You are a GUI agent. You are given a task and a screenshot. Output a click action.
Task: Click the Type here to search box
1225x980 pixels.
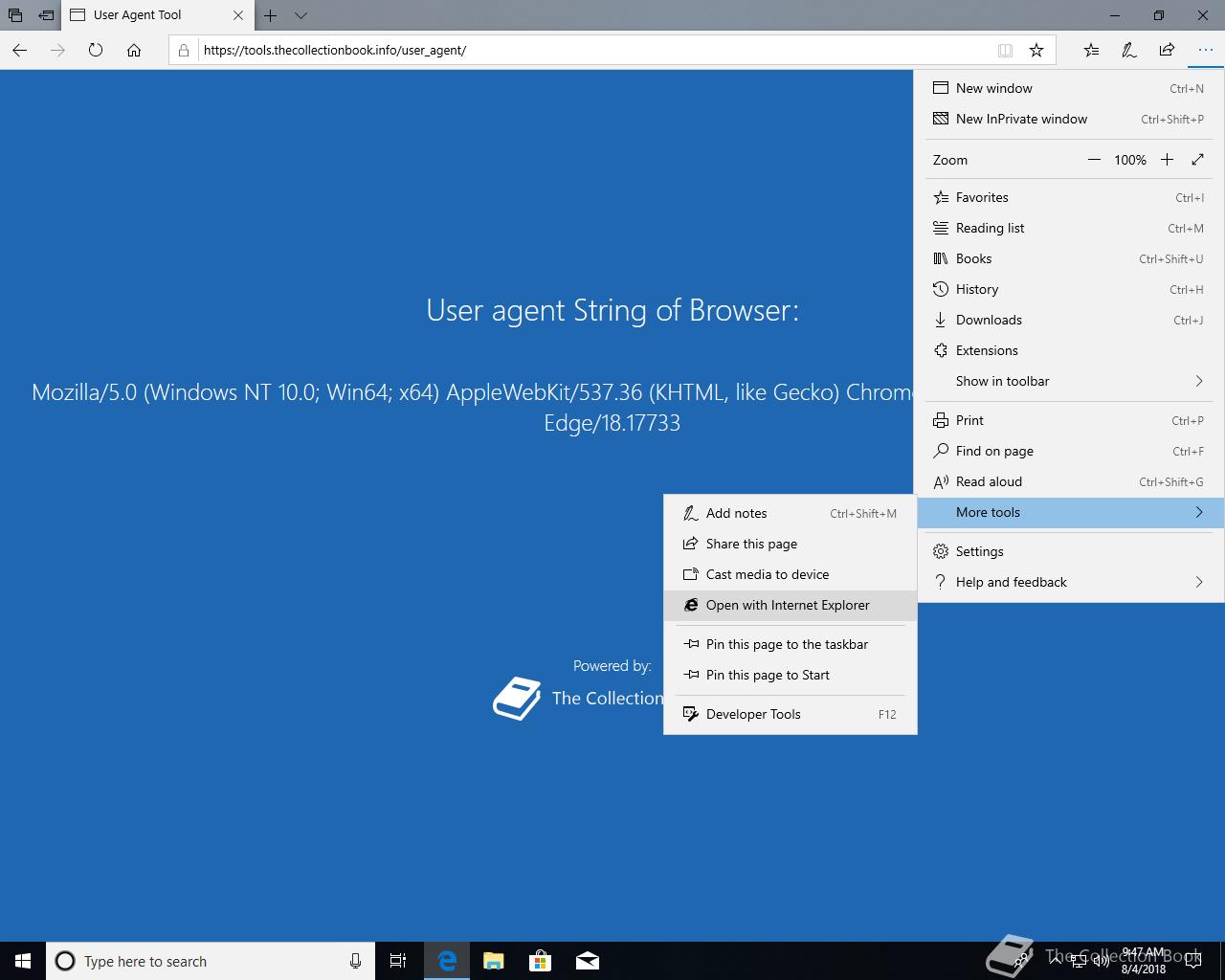coord(211,961)
